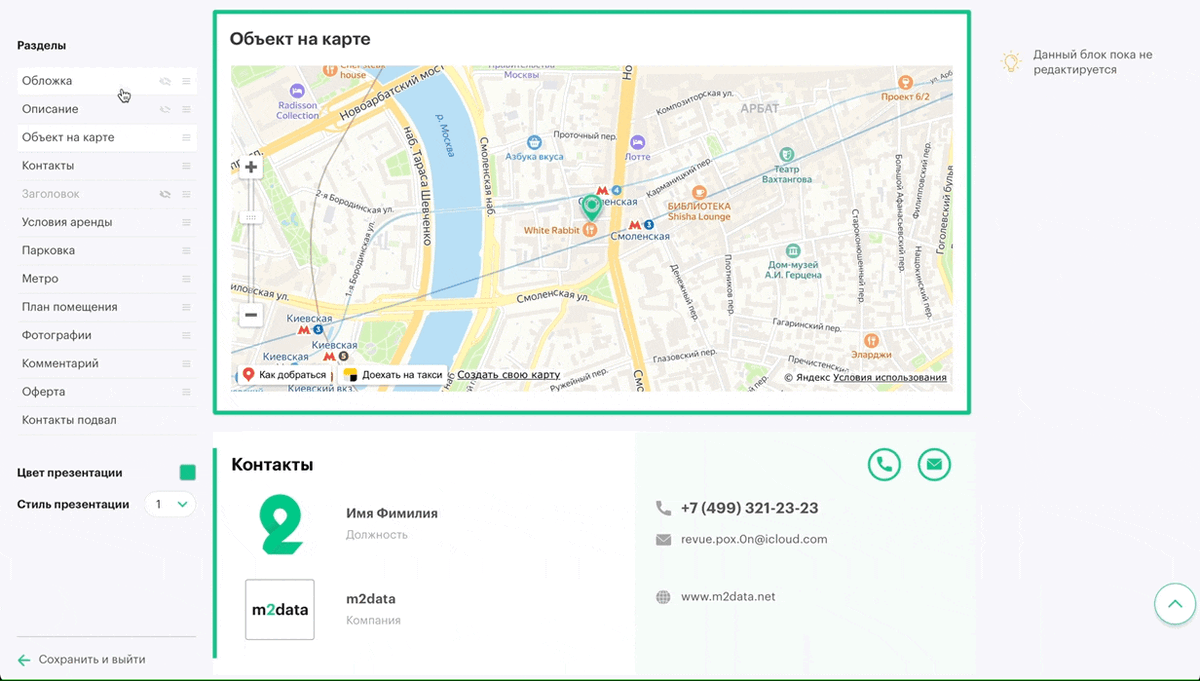
Task: Open the Стиль презентации dropdown
Action: (x=170, y=504)
